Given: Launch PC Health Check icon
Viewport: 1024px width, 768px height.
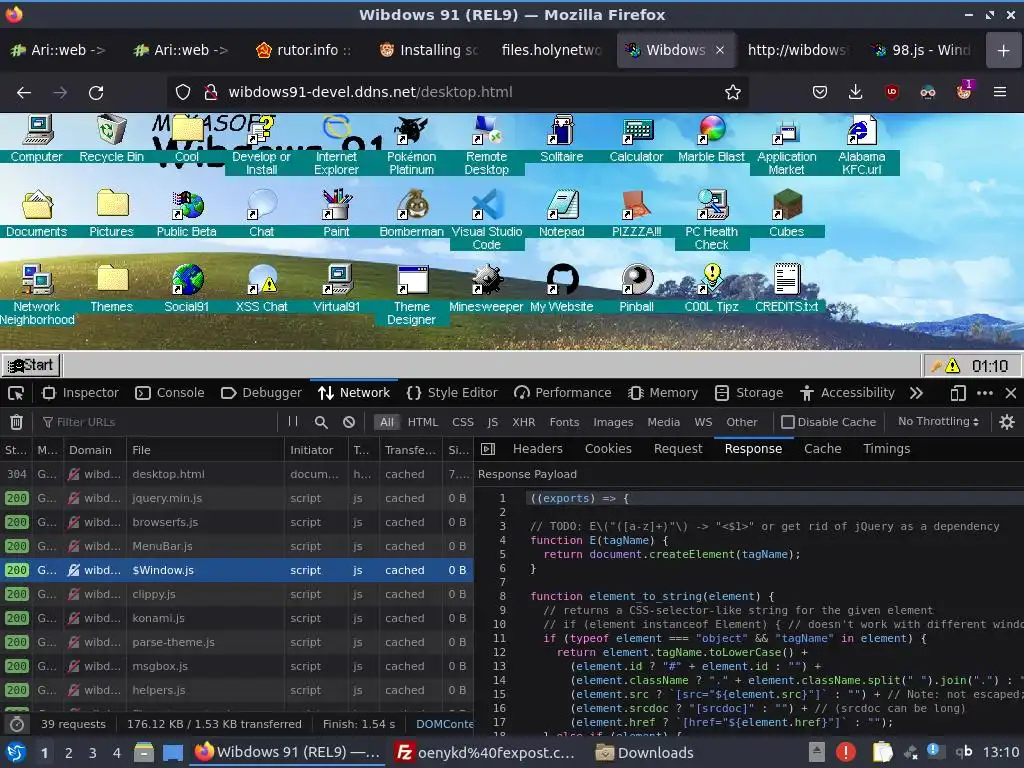Looking at the screenshot, I should 711,219.
